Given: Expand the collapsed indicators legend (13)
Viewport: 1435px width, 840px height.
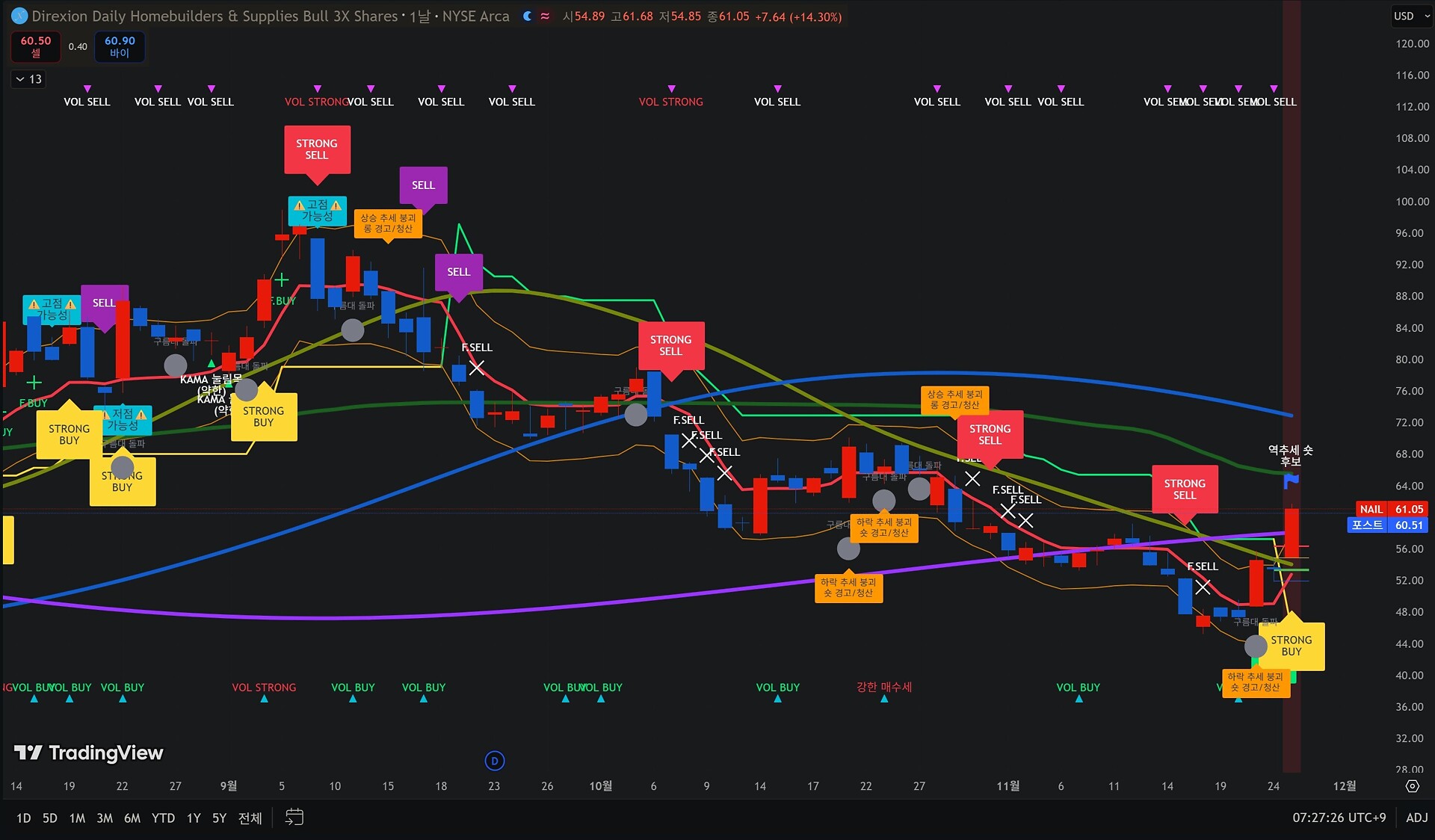Looking at the screenshot, I should pyautogui.click(x=28, y=79).
